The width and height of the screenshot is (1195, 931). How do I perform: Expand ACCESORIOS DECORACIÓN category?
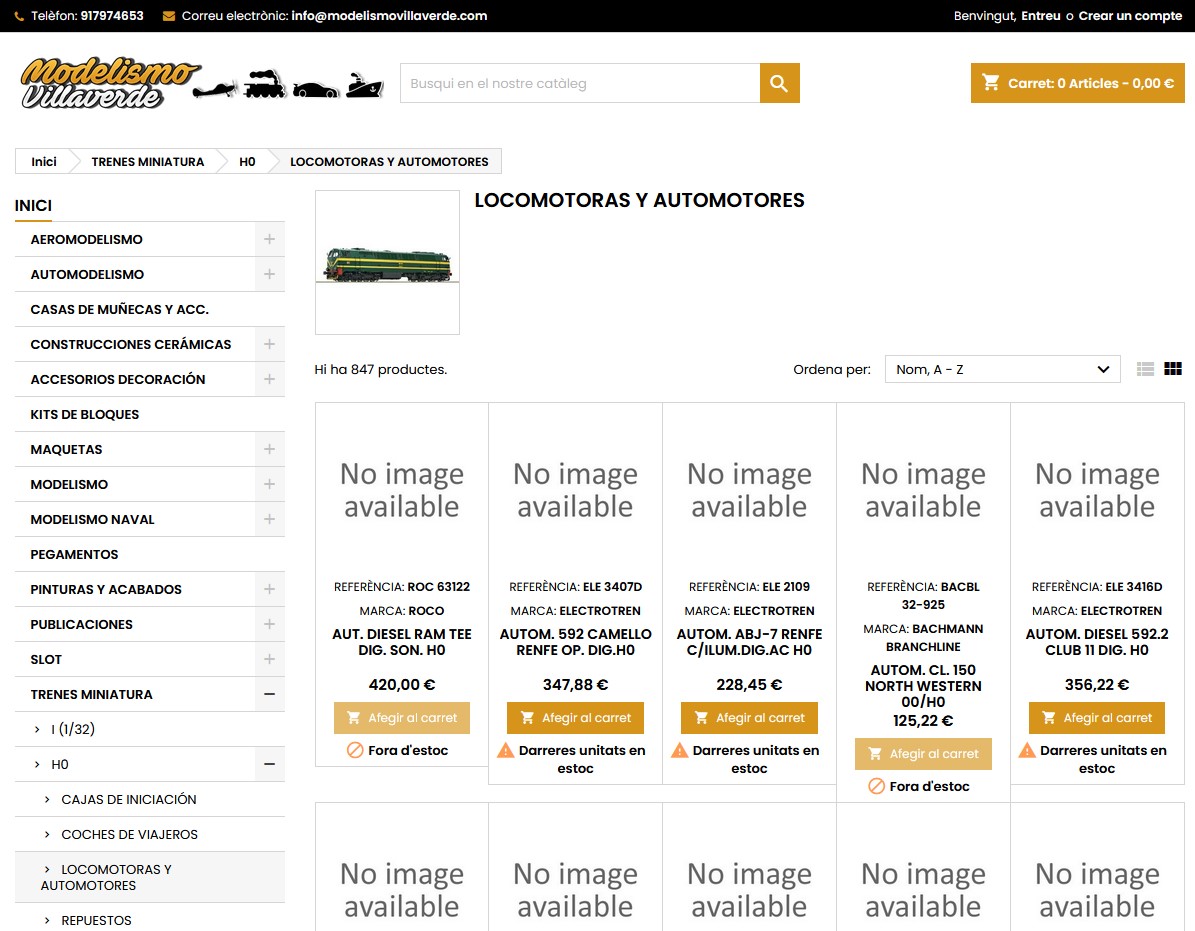269,379
